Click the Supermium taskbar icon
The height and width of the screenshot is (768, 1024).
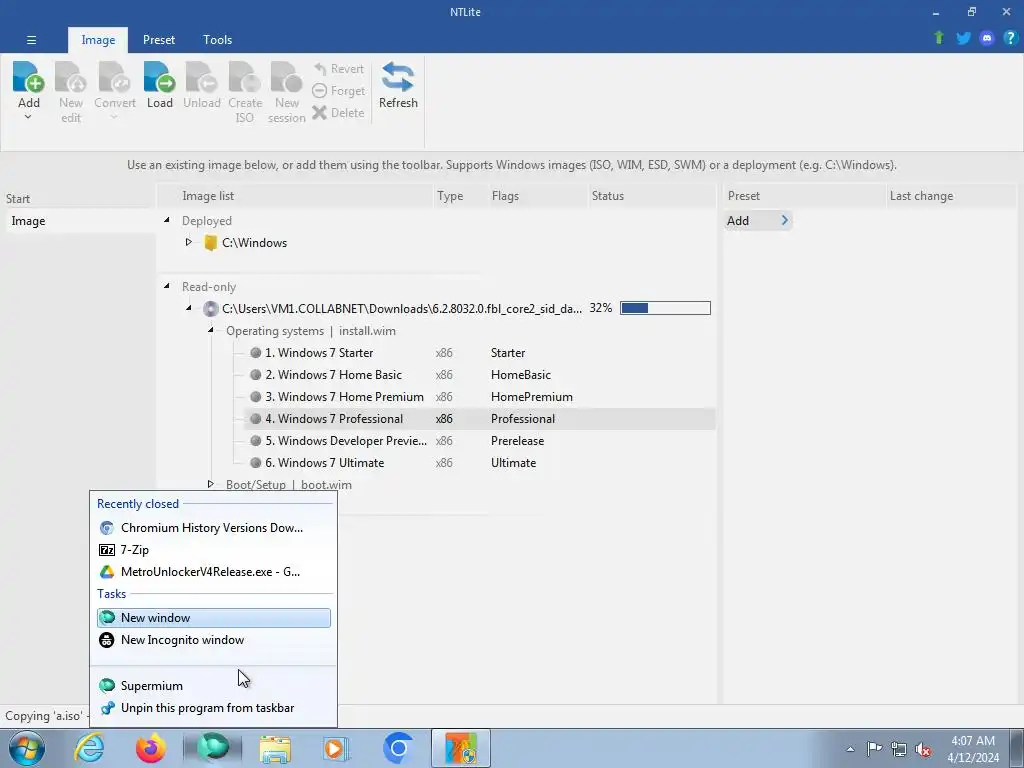(213, 748)
